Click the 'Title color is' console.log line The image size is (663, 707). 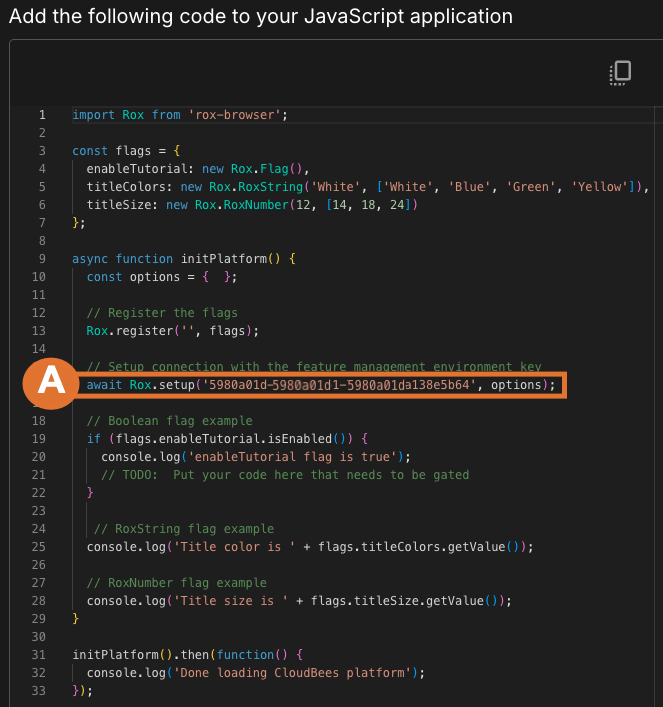tap(310, 547)
